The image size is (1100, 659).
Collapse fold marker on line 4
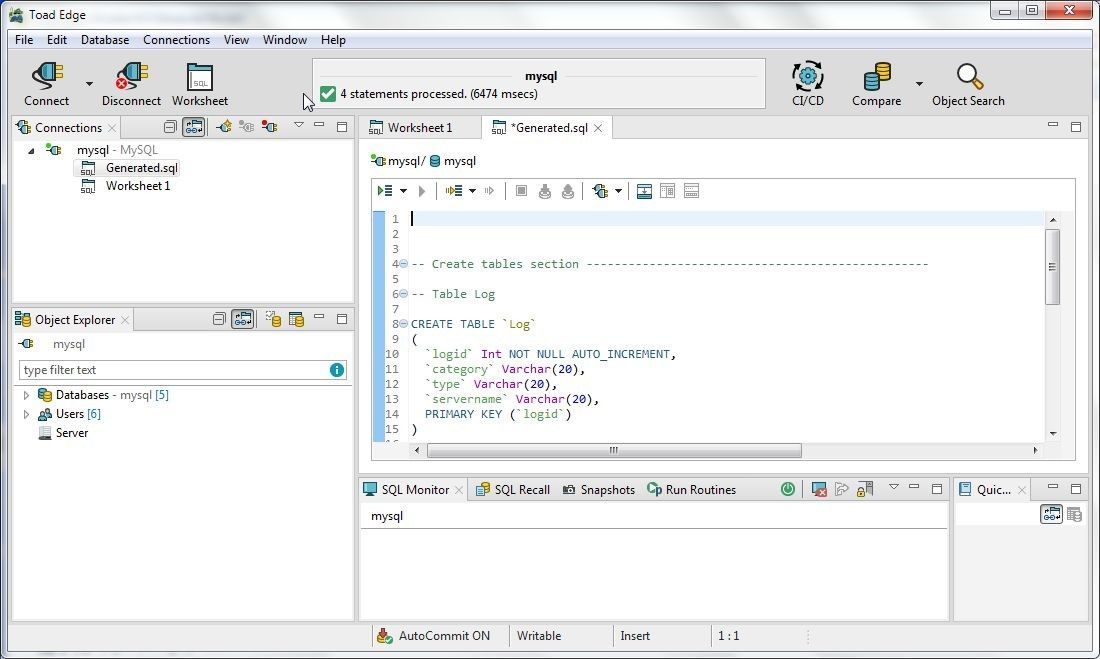(403, 264)
